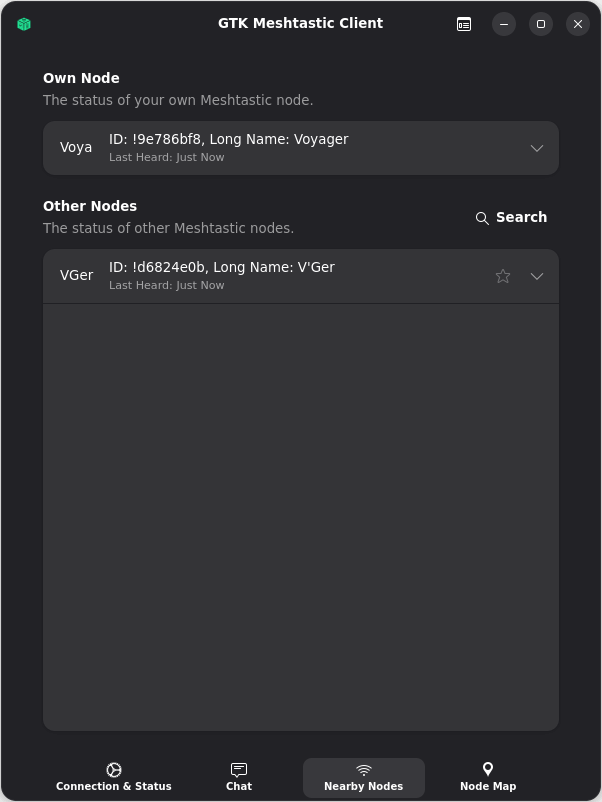
Task: Expand the V'Ger node row
Action: [x=537, y=275]
